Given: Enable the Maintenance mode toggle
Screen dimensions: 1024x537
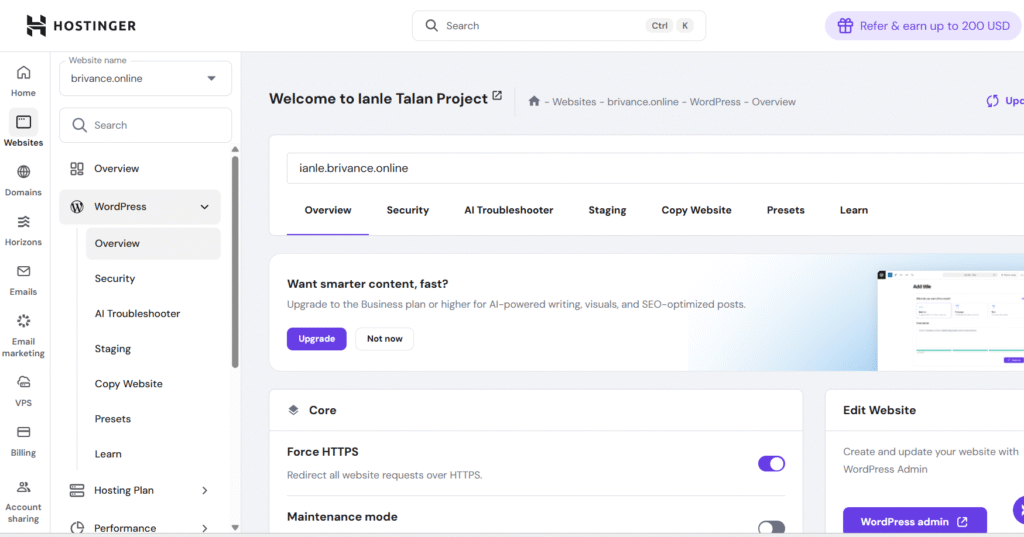Looking at the screenshot, I should click(x=771, y=527).
